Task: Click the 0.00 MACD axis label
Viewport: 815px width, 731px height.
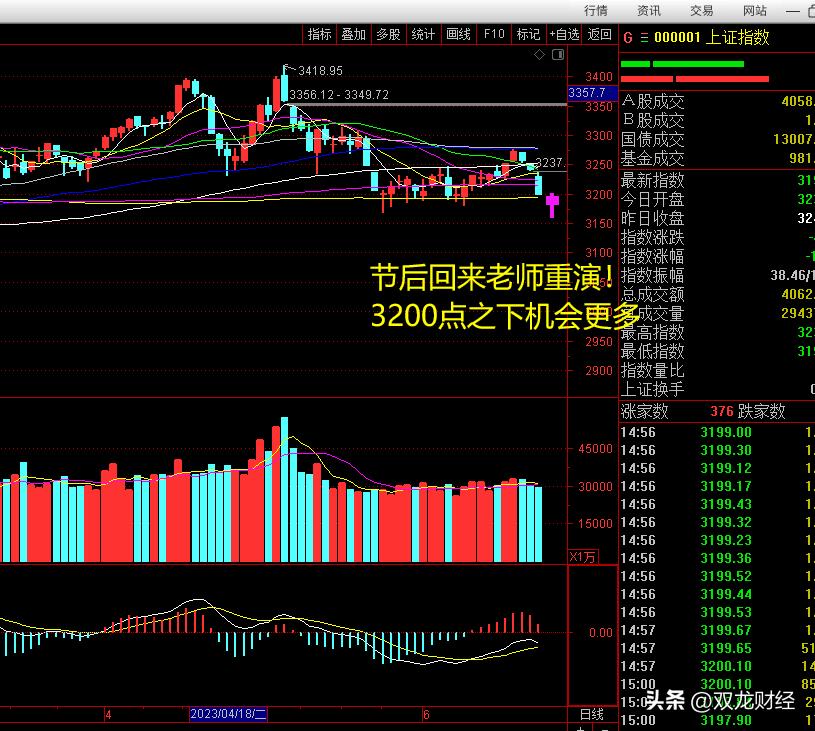Action: 600,633
